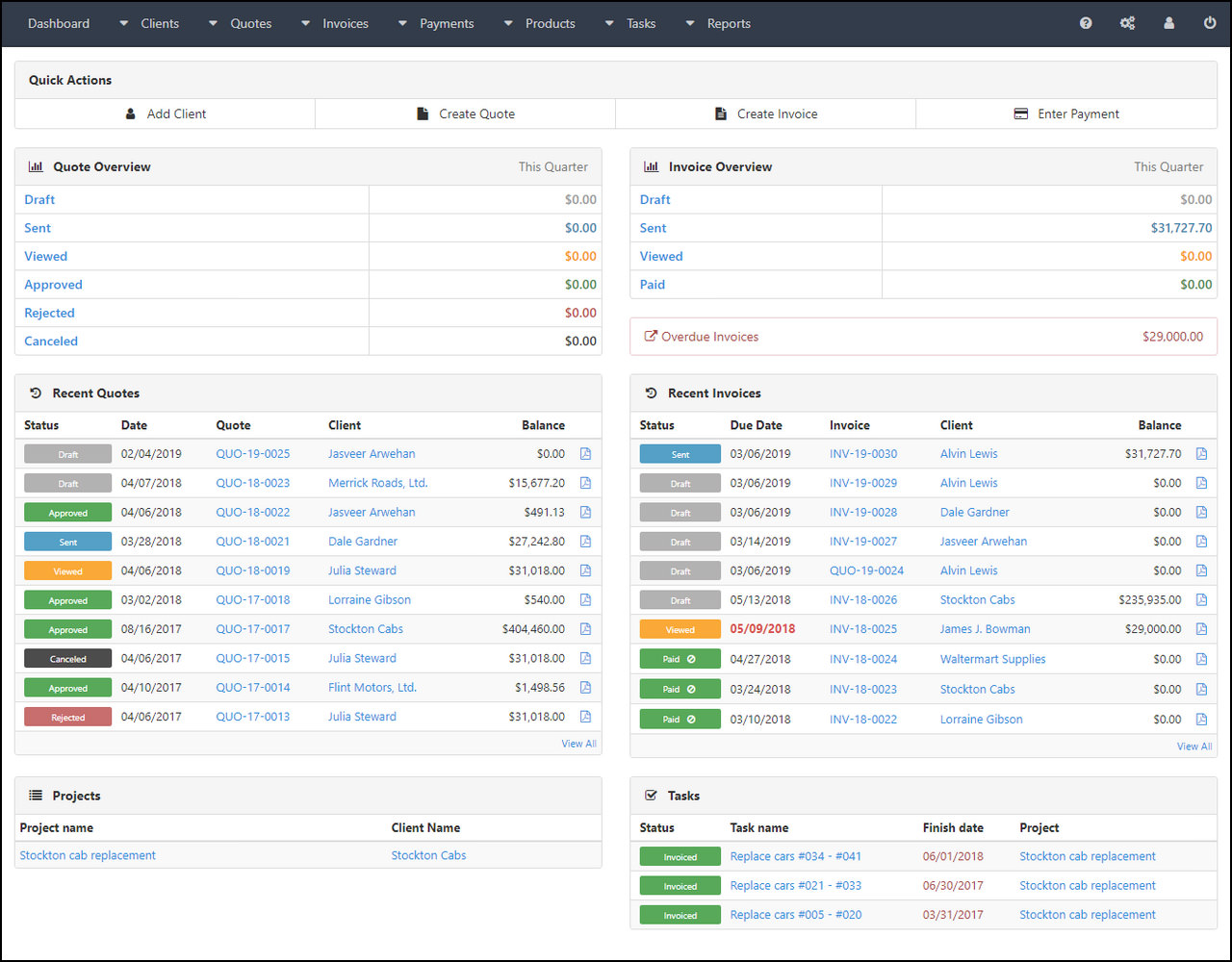Screen dimensions: 1232x962
Task: Click PDF icon for quote QUO-17-0017
Action: tap(585, 629)
